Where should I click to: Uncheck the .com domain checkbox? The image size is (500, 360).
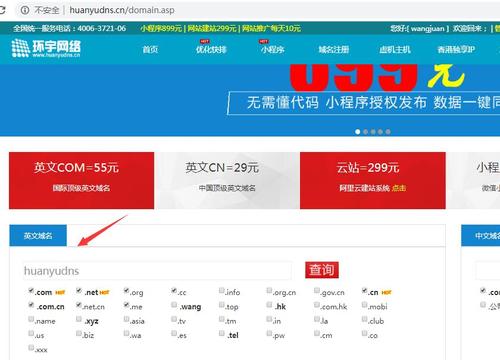[31, 290]
